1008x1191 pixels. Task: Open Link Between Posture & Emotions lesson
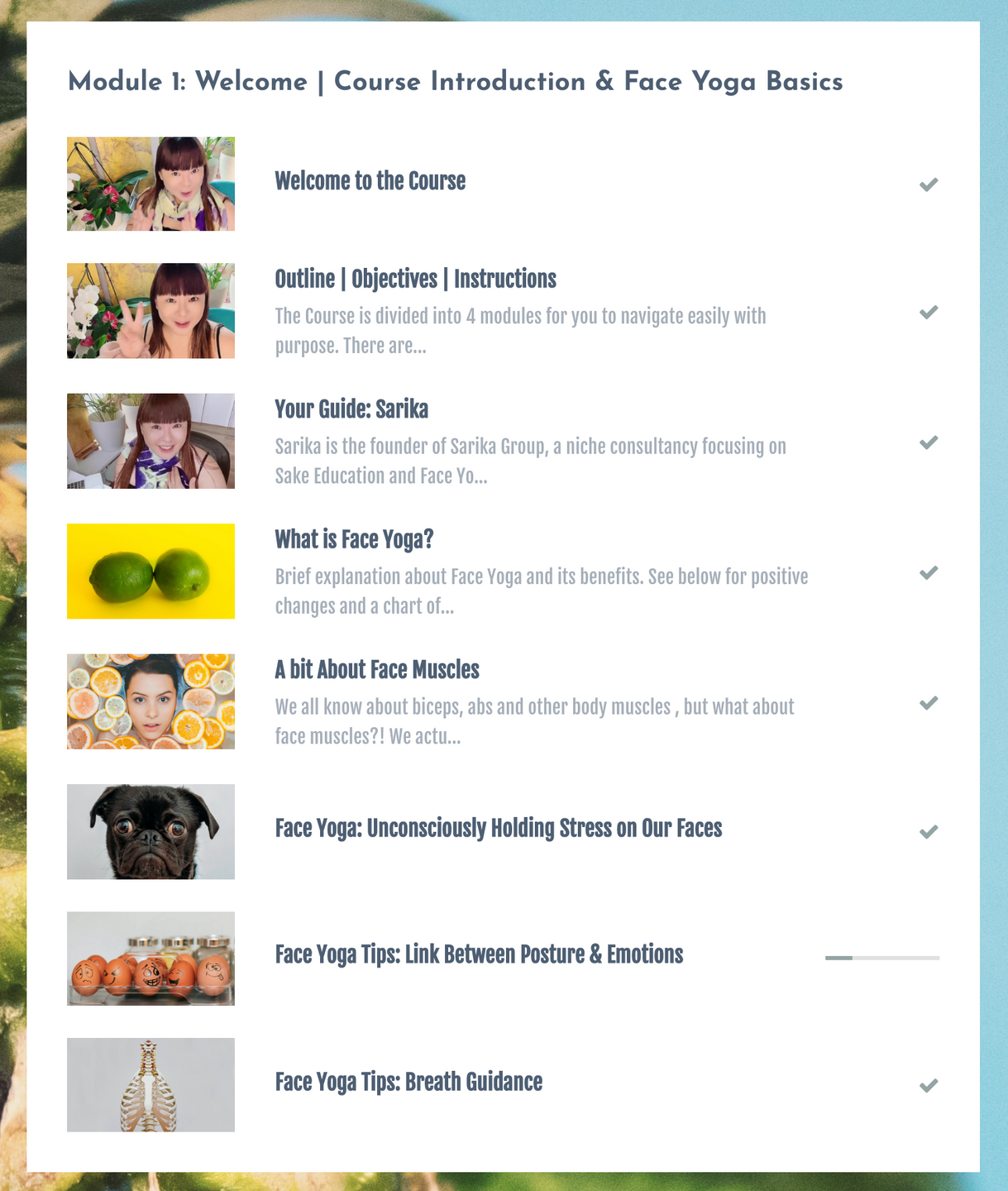479,954
